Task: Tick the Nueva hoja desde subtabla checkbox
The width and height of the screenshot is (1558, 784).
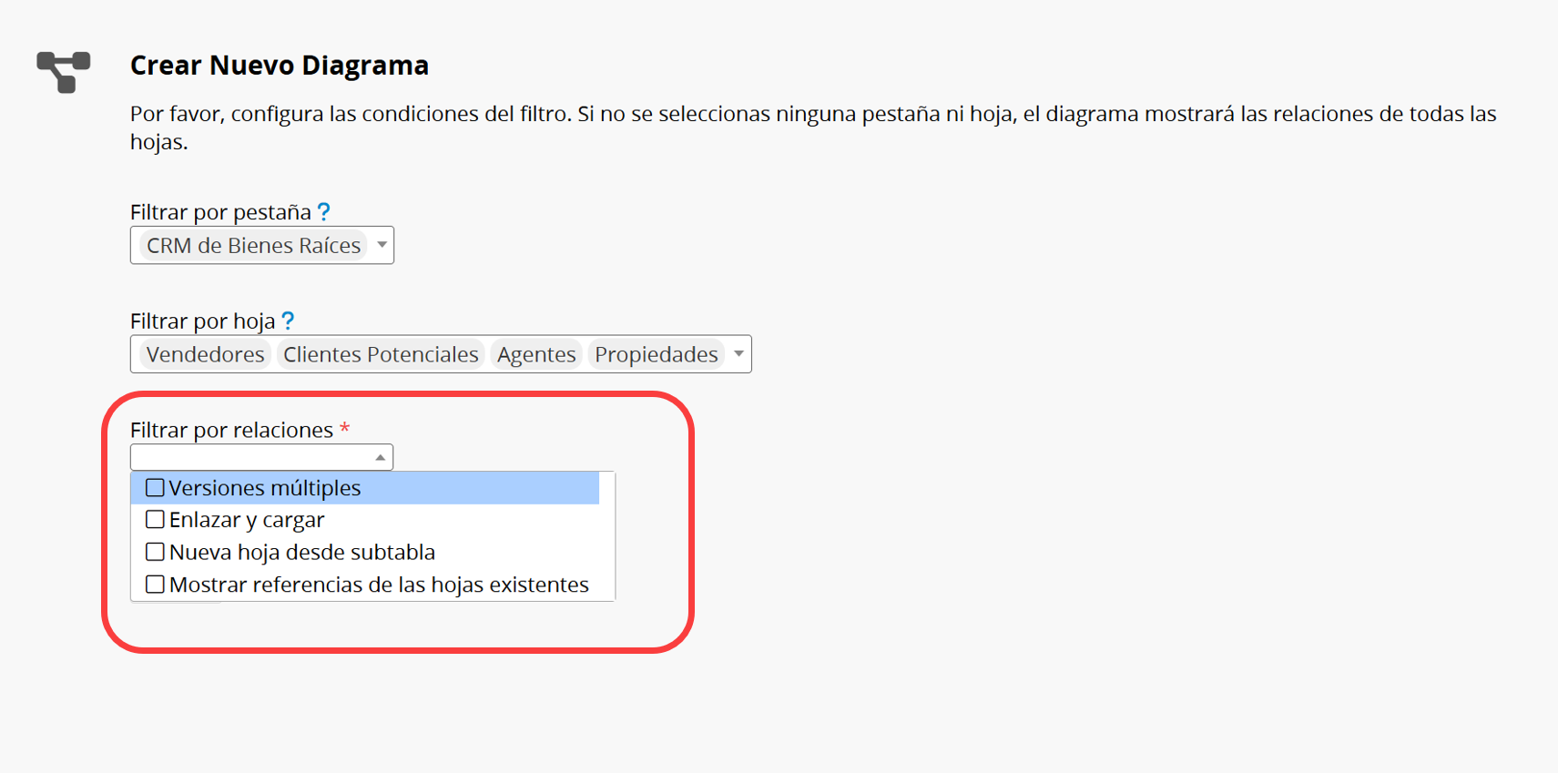Action: (x=156, y=552)
